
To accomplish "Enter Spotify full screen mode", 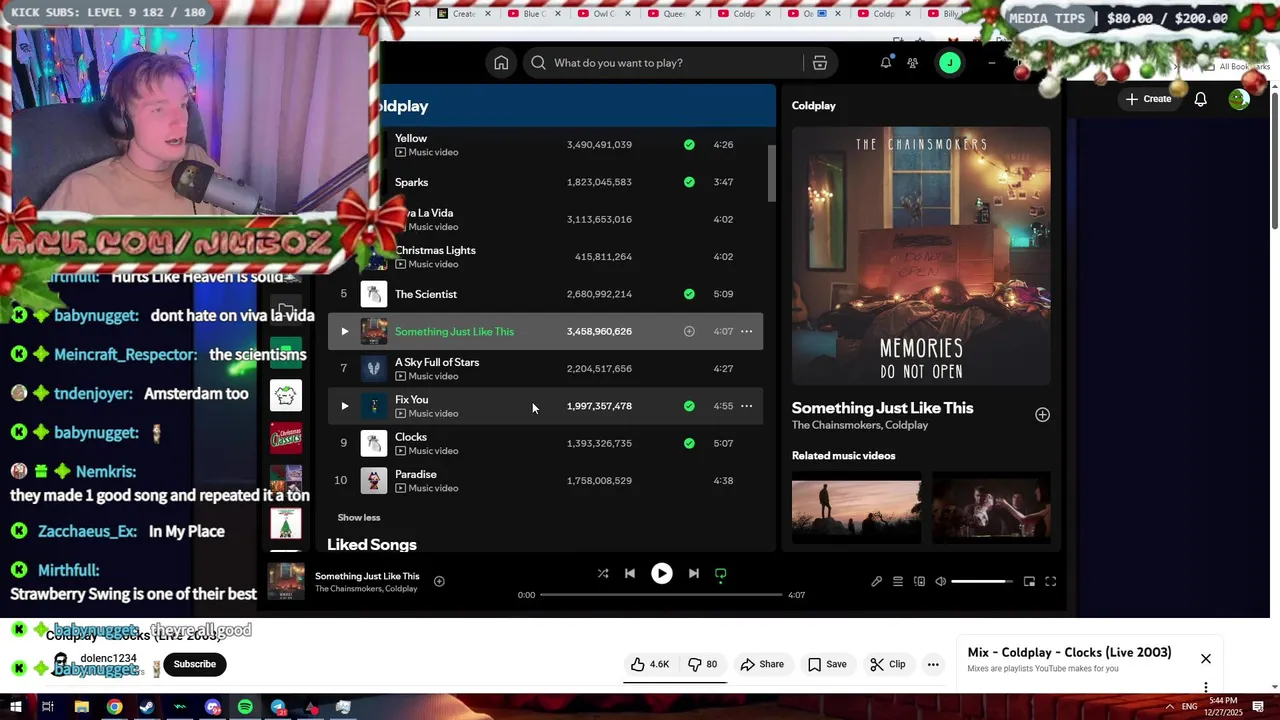I will (1051, 582).
